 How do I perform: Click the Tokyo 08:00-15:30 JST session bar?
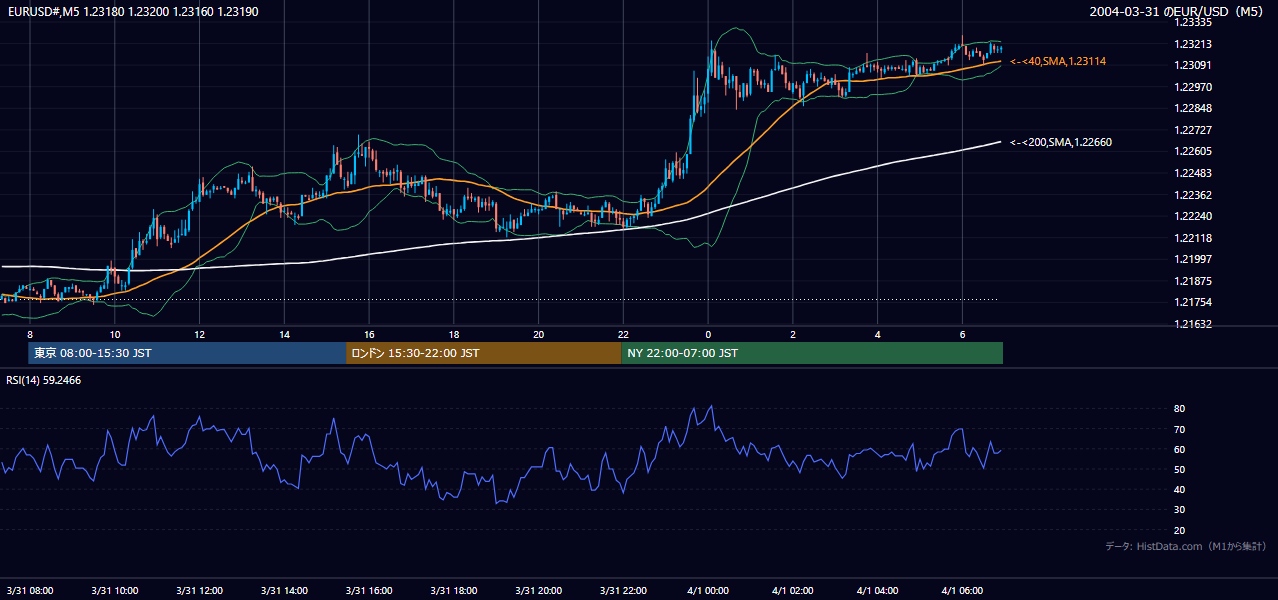[187, 353]
